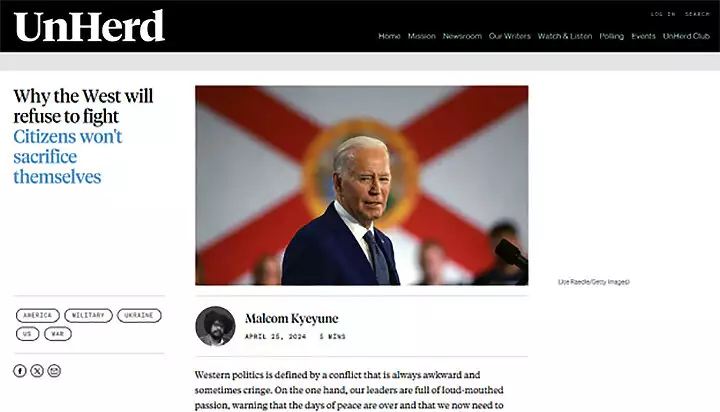Select the UKRAINE tag
The image size is (720, 412).
(139, 316)
